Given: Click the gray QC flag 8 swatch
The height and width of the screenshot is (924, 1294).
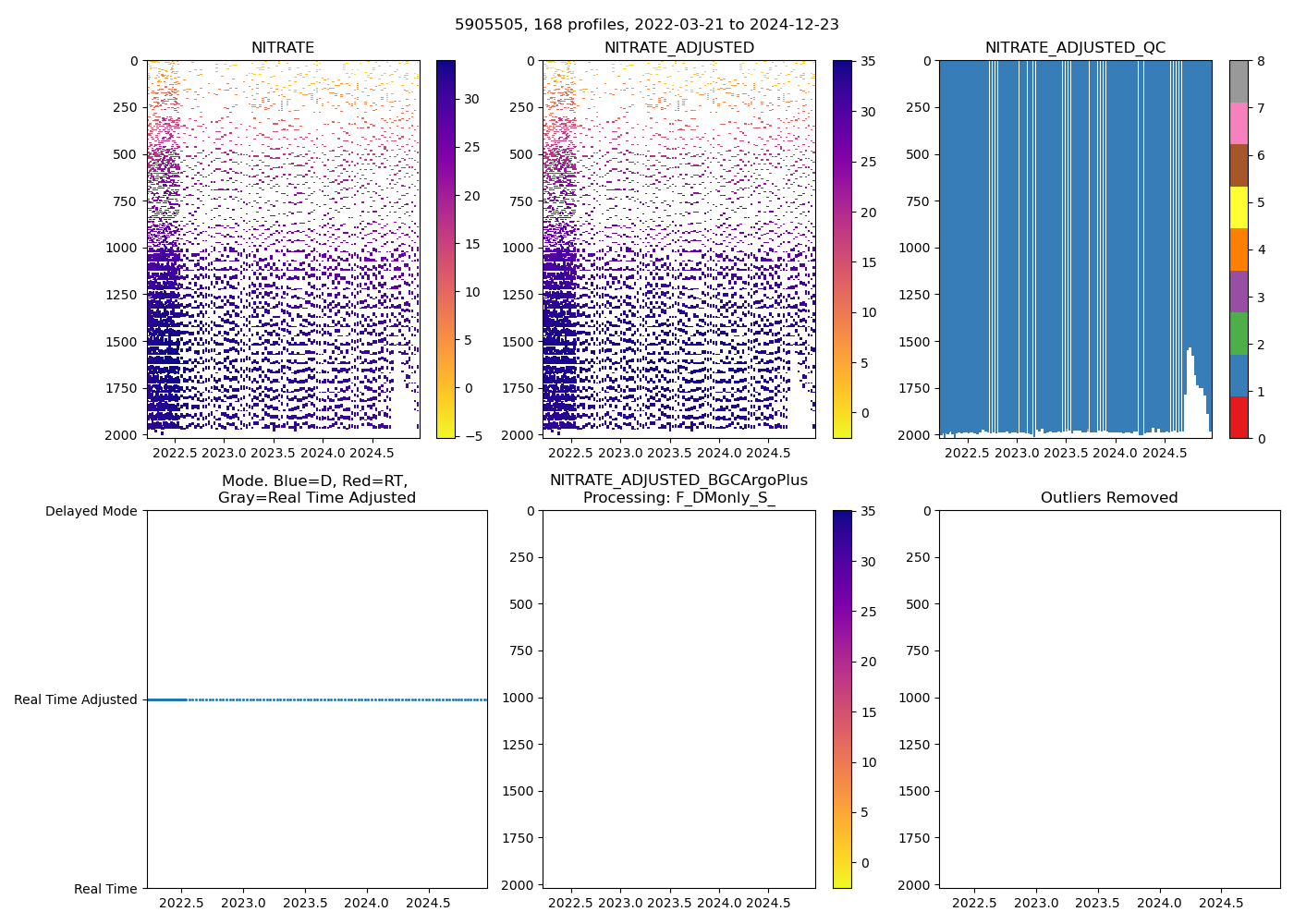Looking at the screenshot, I should coord(1239,81).
